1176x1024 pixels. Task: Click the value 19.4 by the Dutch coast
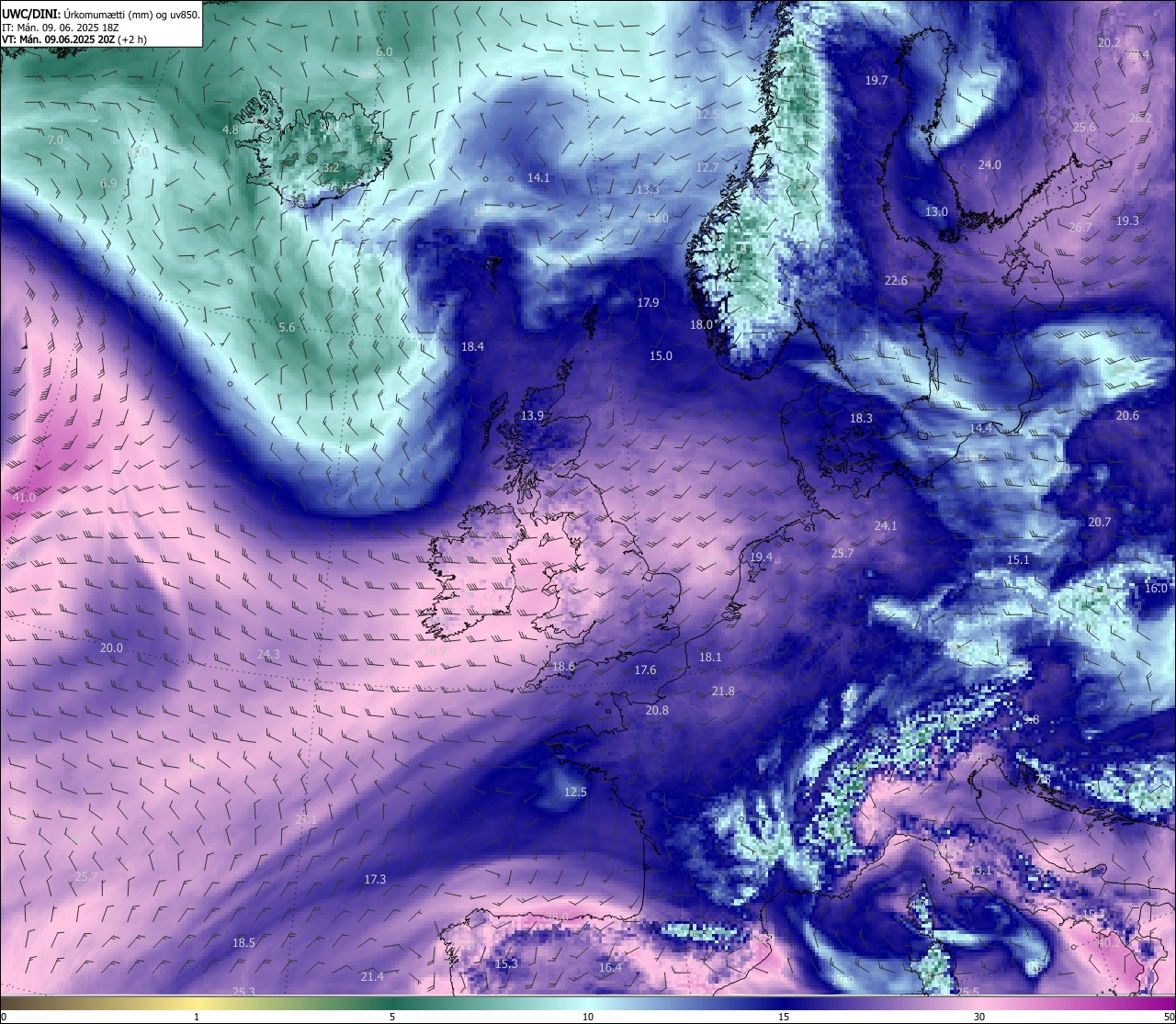[761, 557]
